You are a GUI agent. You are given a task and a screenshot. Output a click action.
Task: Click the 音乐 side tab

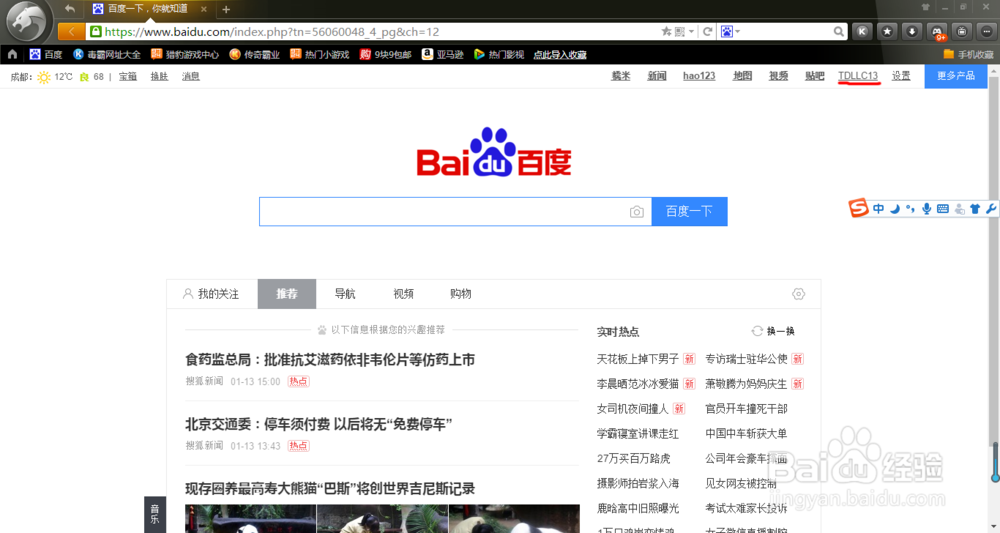point(155,515)
